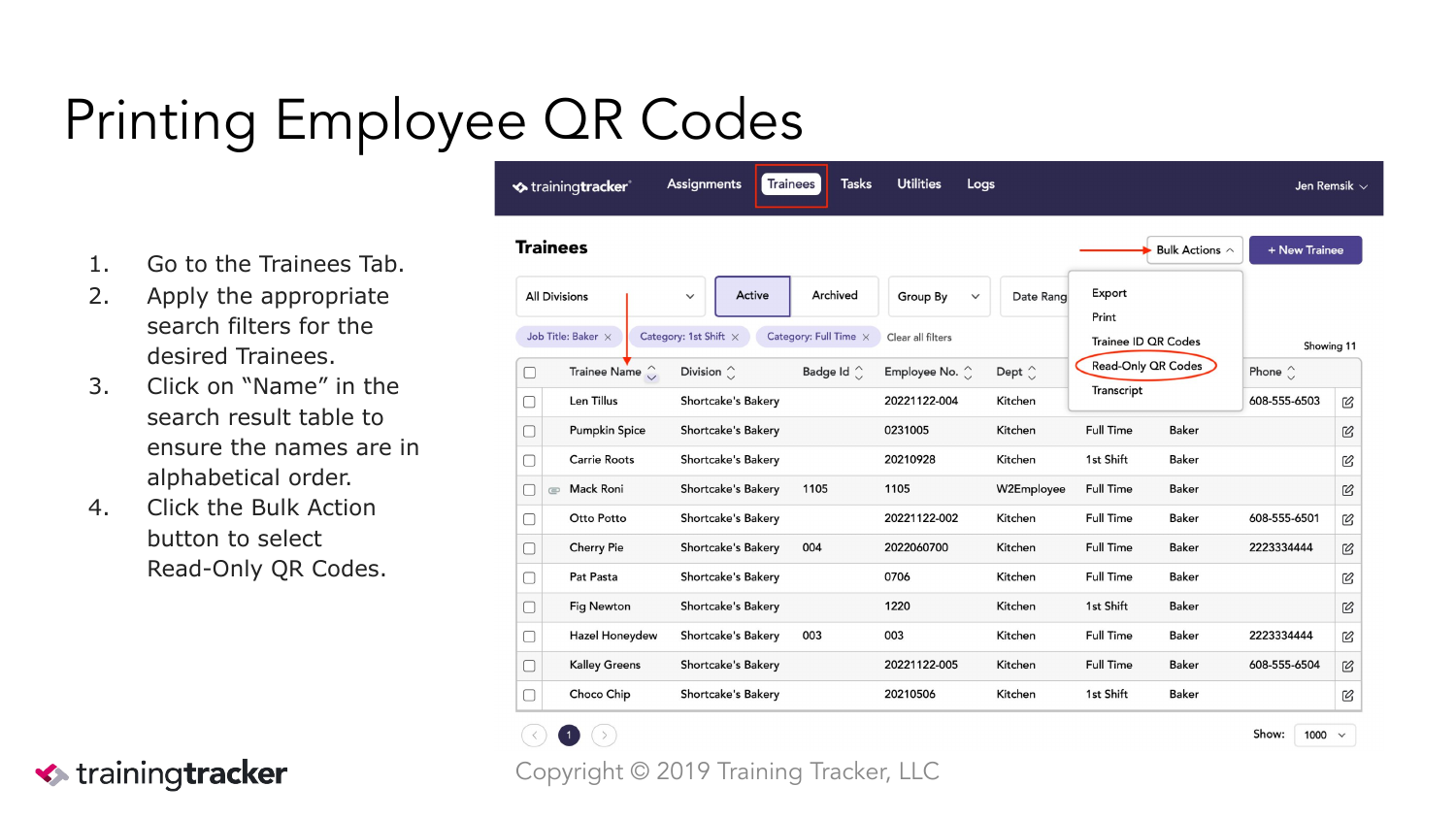The image size is (1456, 819).
Task: Sort by Dept column arrows
Action: (x=1032, y=373)
